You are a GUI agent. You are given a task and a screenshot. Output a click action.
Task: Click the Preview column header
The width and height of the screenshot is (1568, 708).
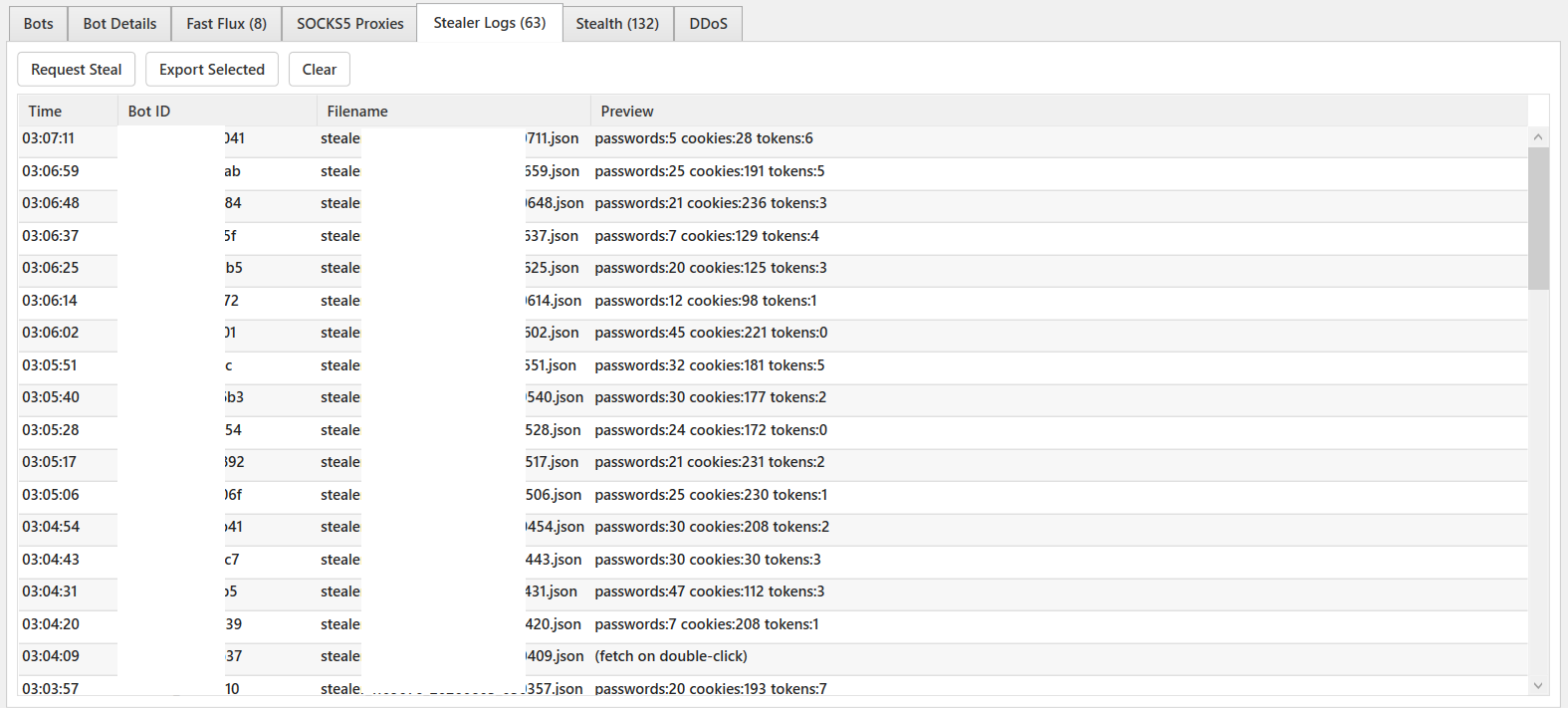pos(1059,111)
